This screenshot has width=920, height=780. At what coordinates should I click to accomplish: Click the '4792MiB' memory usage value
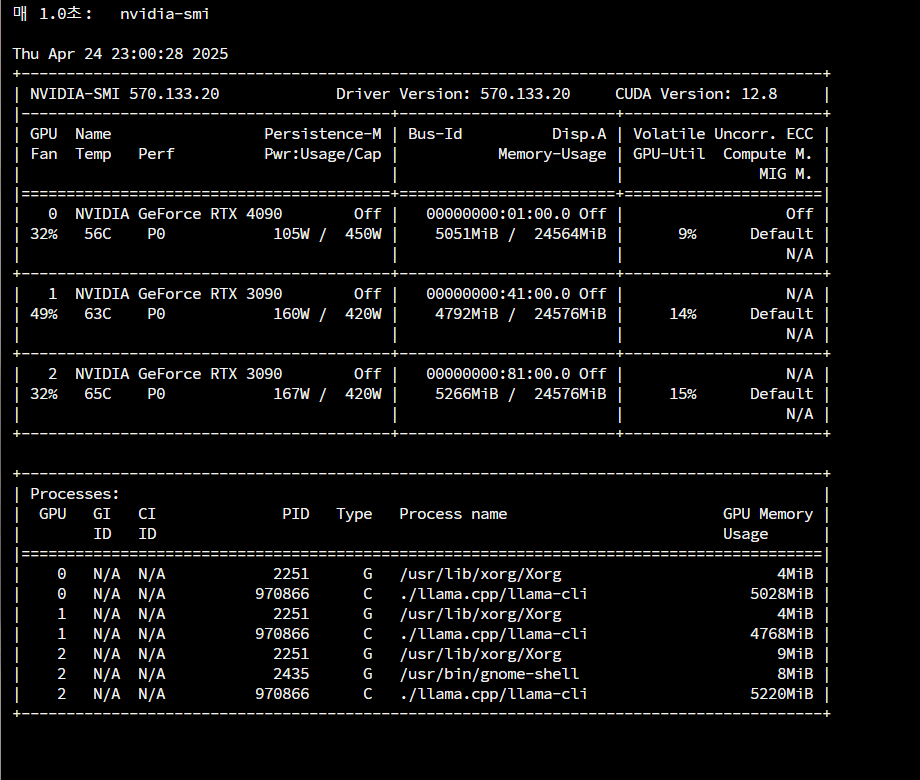pos(466,313)
